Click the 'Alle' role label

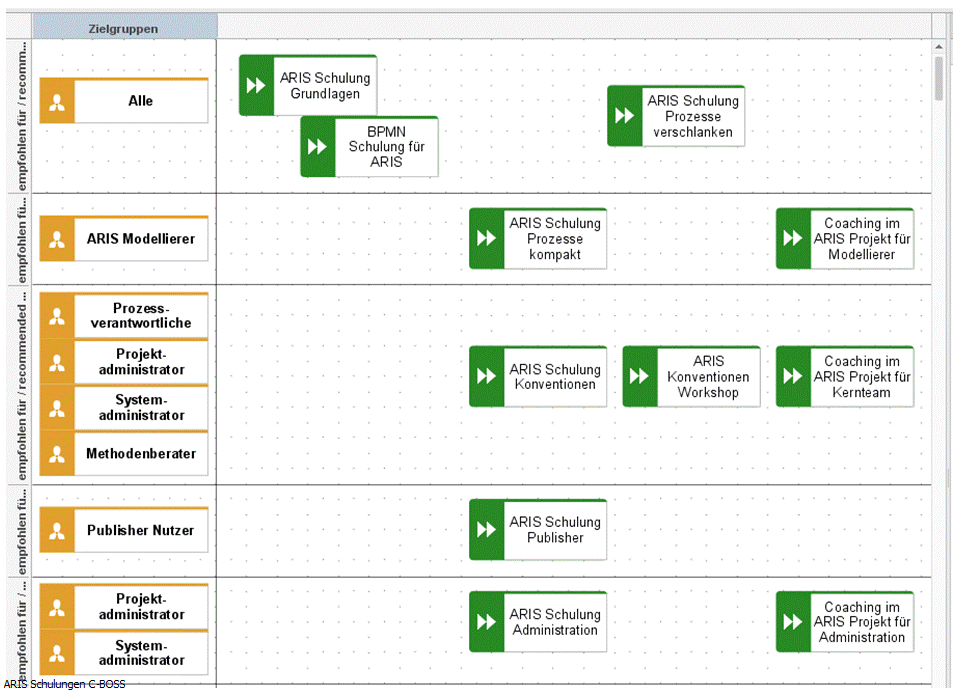point(140,101)
